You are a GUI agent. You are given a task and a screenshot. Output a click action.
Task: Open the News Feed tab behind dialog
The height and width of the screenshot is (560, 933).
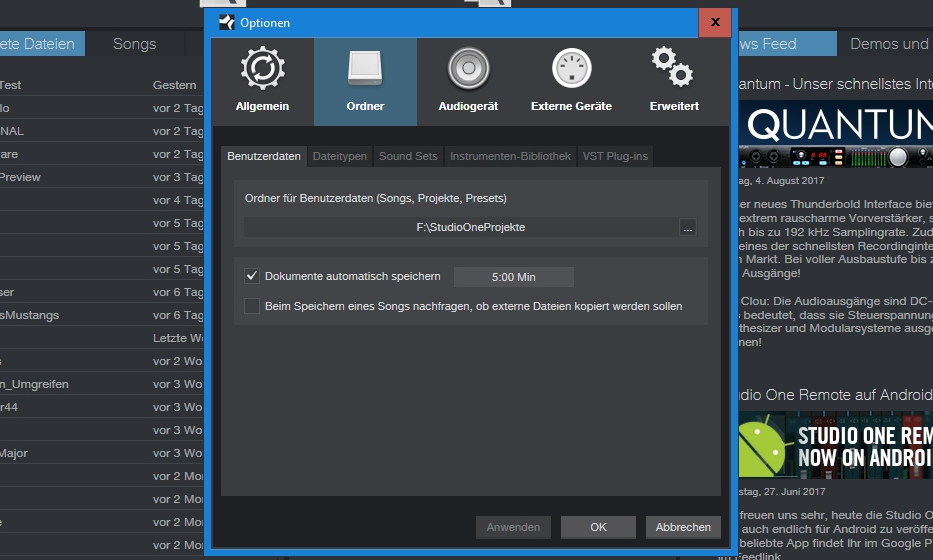[x=787, y=44]
